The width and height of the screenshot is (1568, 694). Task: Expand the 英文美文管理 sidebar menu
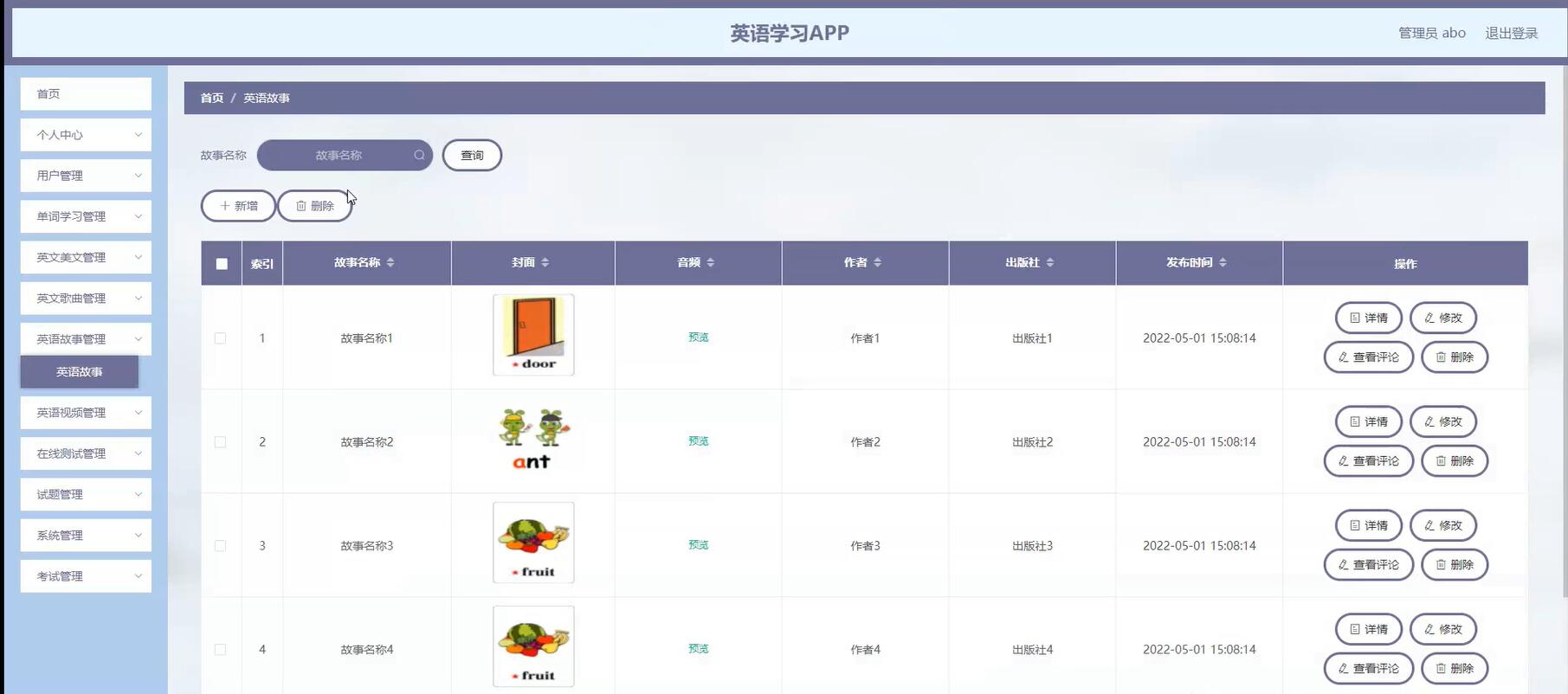point(86,257)
